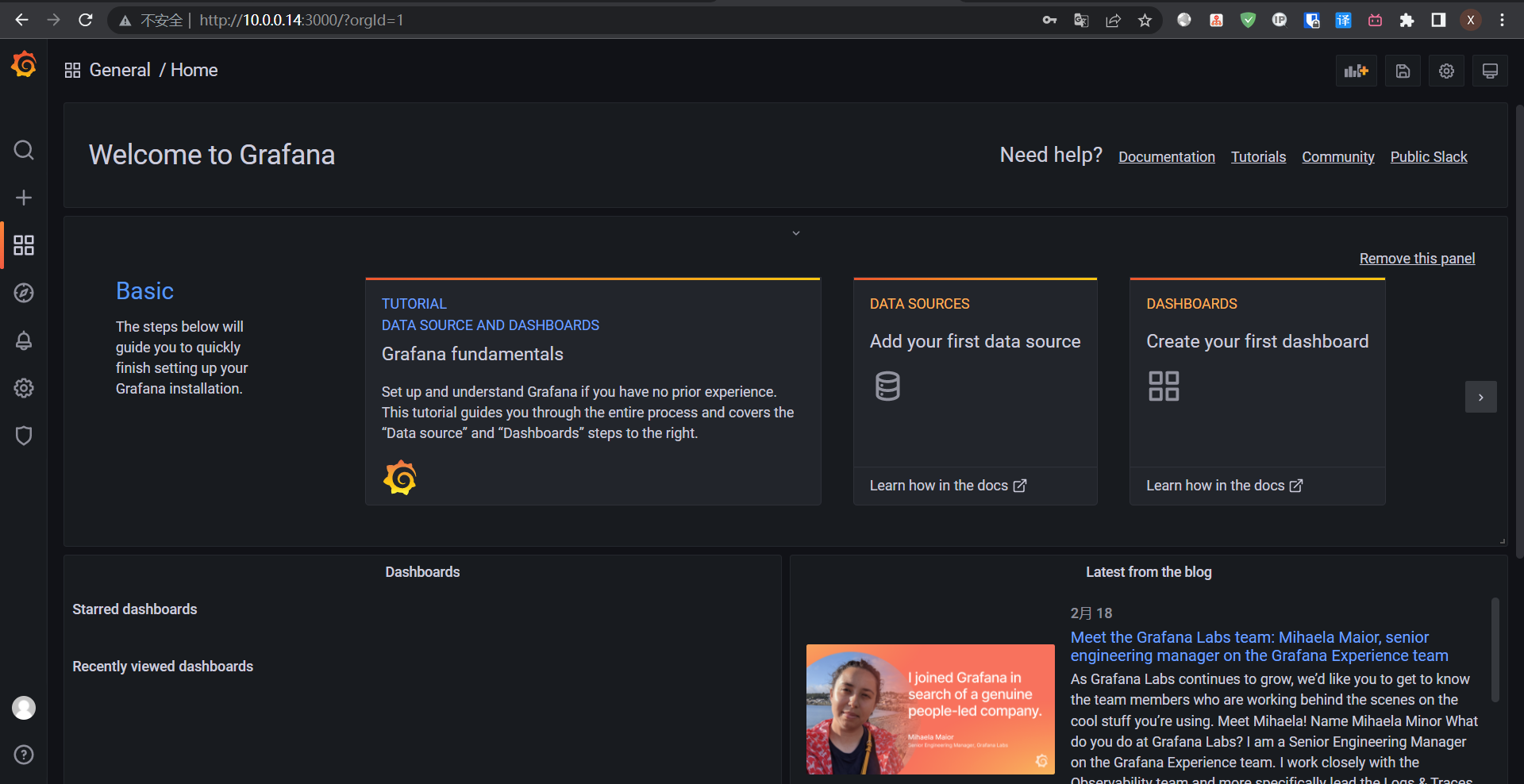The height and width of the screenshot is (784, 1524).
Task: Click the dashboard grid icon beside General
Action: point(72,71)
